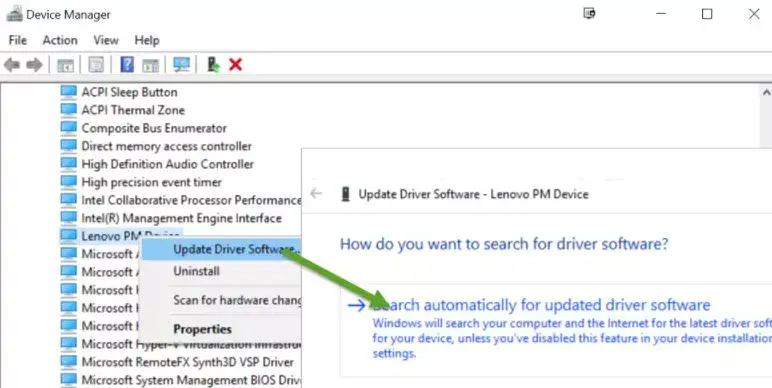The height and width of the screenshot is (388, 772).
Task: Open the Help menu
Action: 147,40
